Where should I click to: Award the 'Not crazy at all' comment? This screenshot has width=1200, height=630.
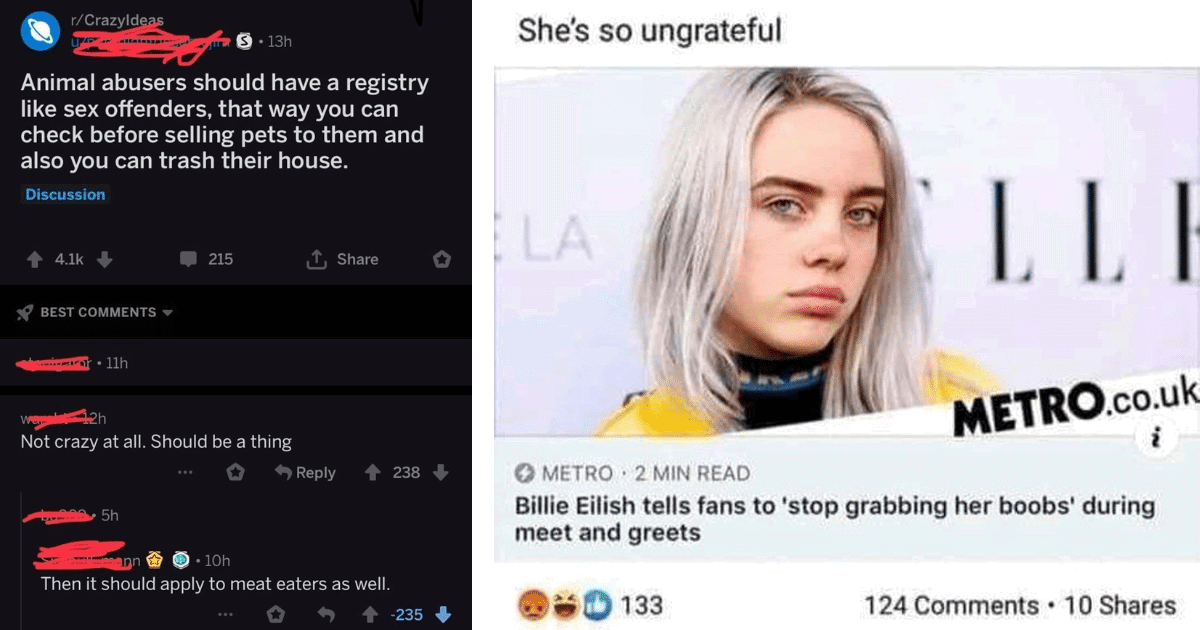pyautogui.click(x=235, y=472)
